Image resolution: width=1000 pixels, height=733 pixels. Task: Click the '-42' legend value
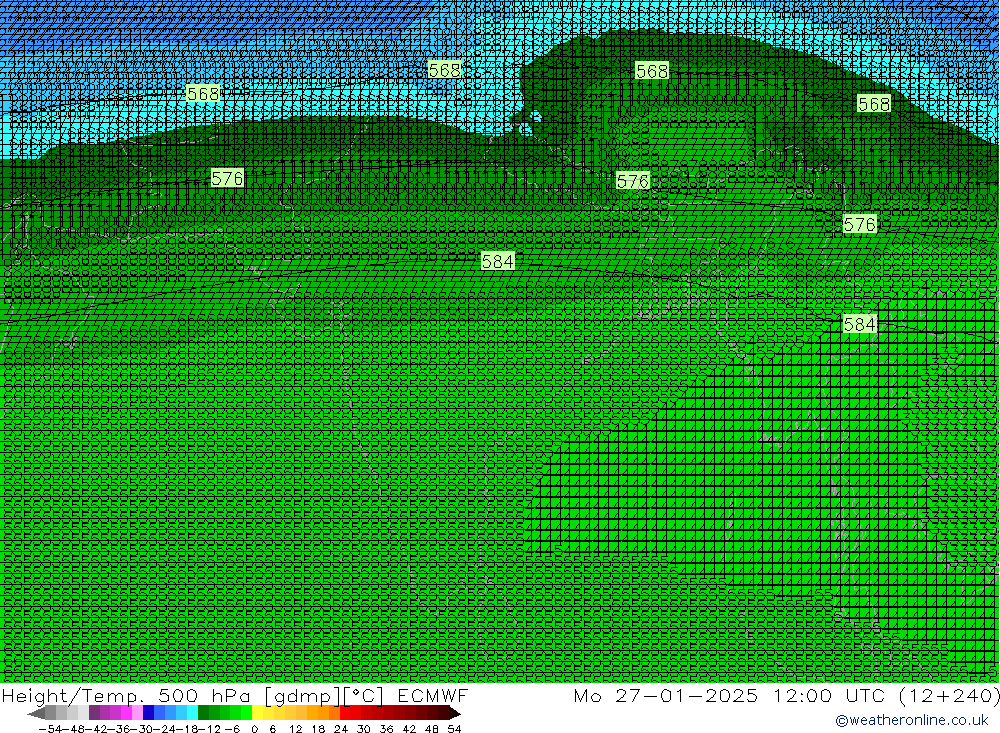[96, 729]
